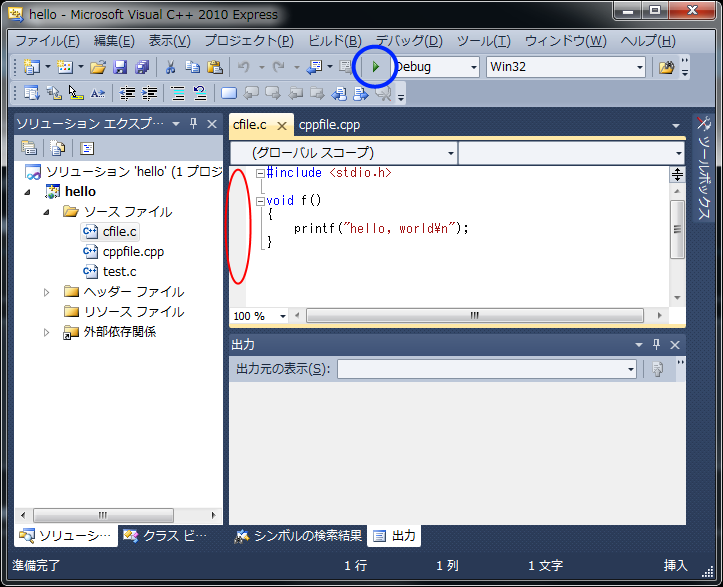Click the Copy icon in the toolbar

click(x=192, y=67)
